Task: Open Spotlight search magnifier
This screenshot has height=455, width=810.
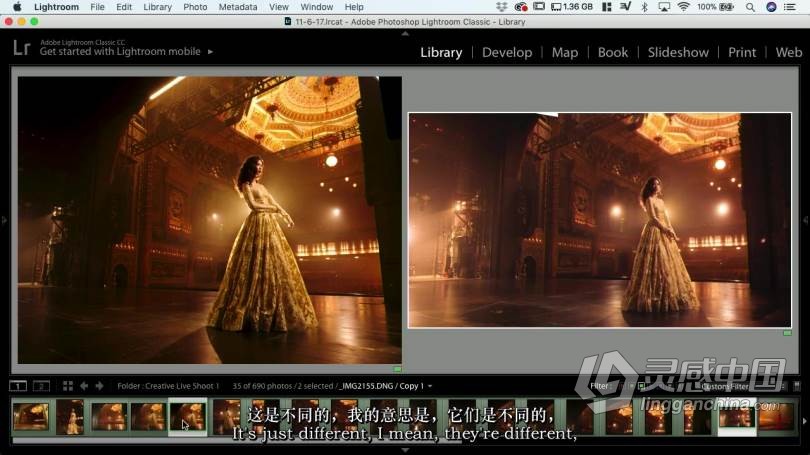Action: coord(750,7)
